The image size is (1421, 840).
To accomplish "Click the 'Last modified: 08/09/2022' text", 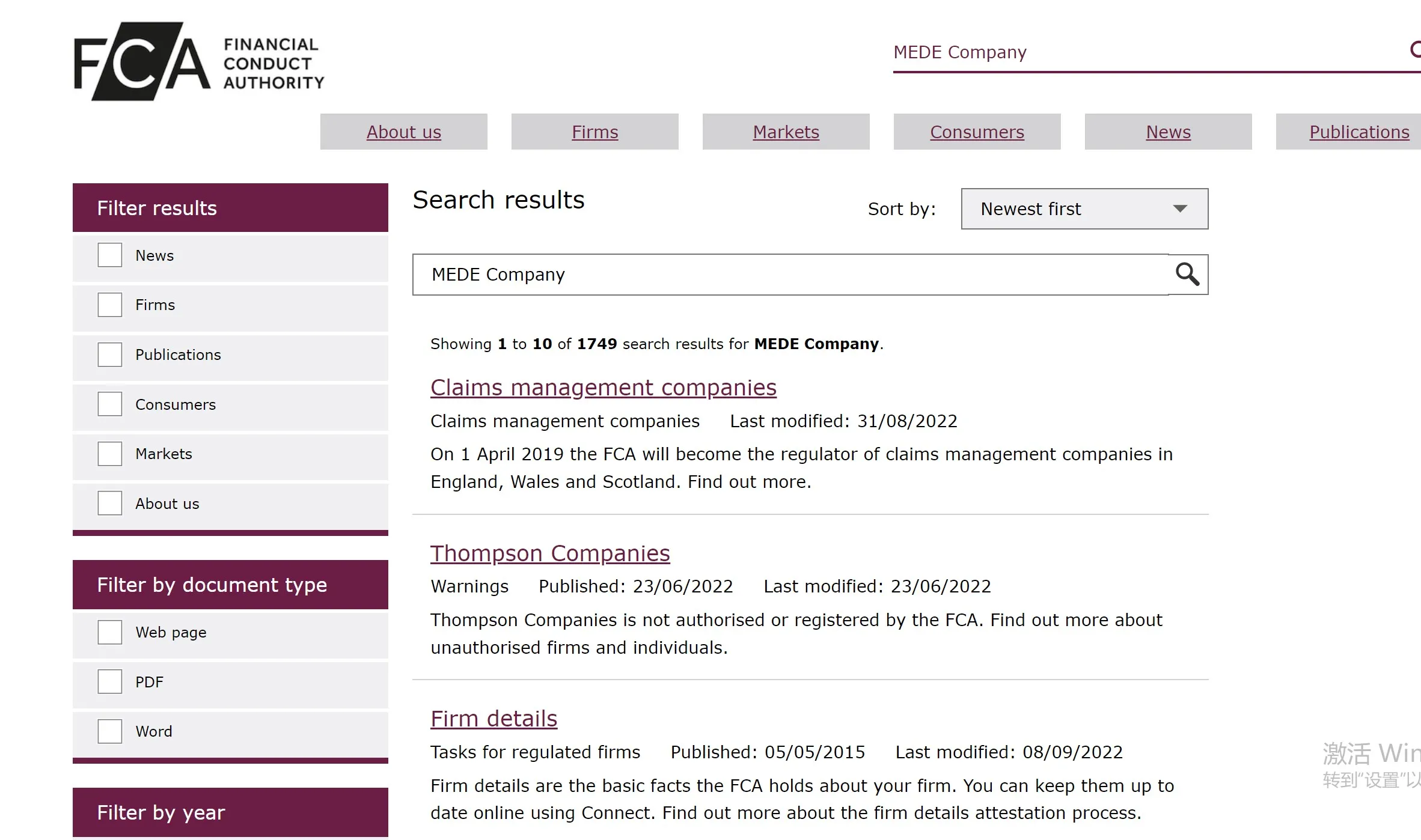I will pos(1009,752).
